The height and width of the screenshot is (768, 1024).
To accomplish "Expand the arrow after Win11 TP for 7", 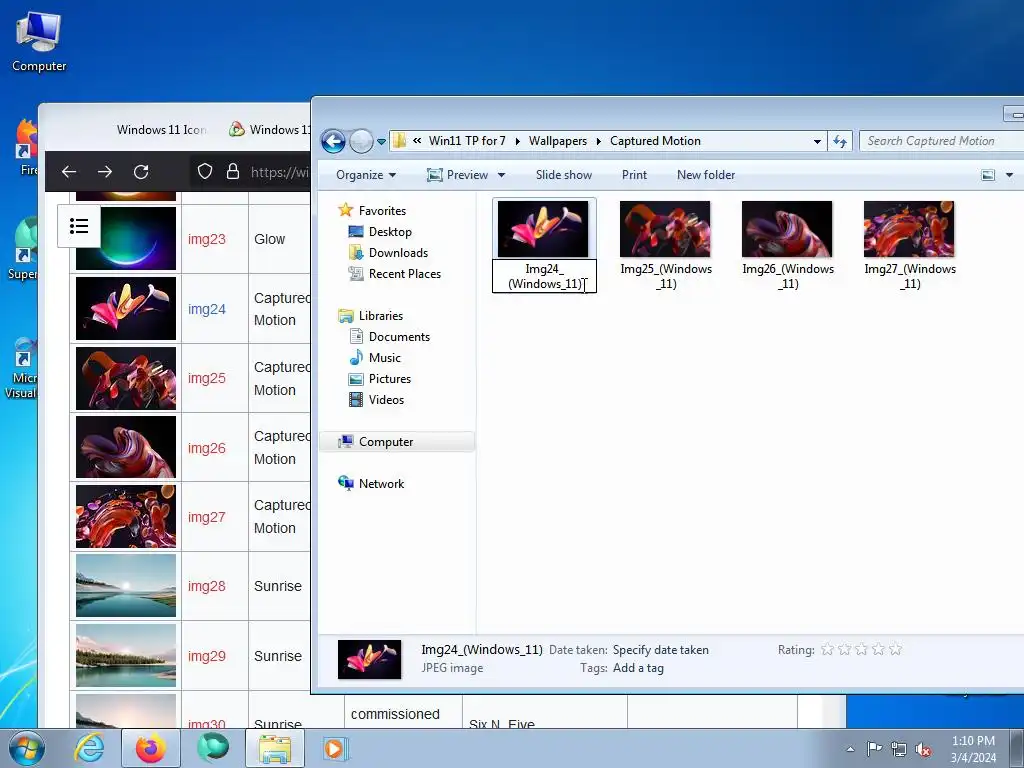I will click(x=517, y=141).
